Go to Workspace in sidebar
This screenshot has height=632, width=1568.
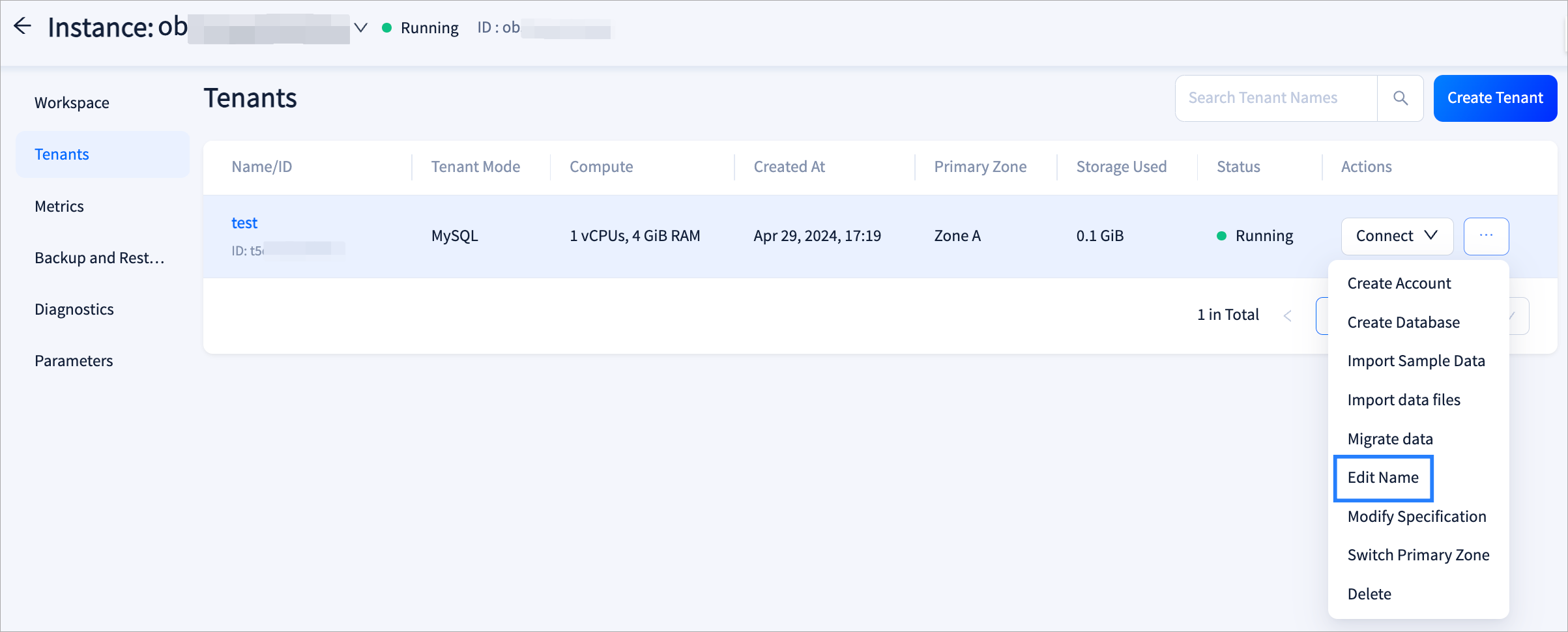coord(72,103)
